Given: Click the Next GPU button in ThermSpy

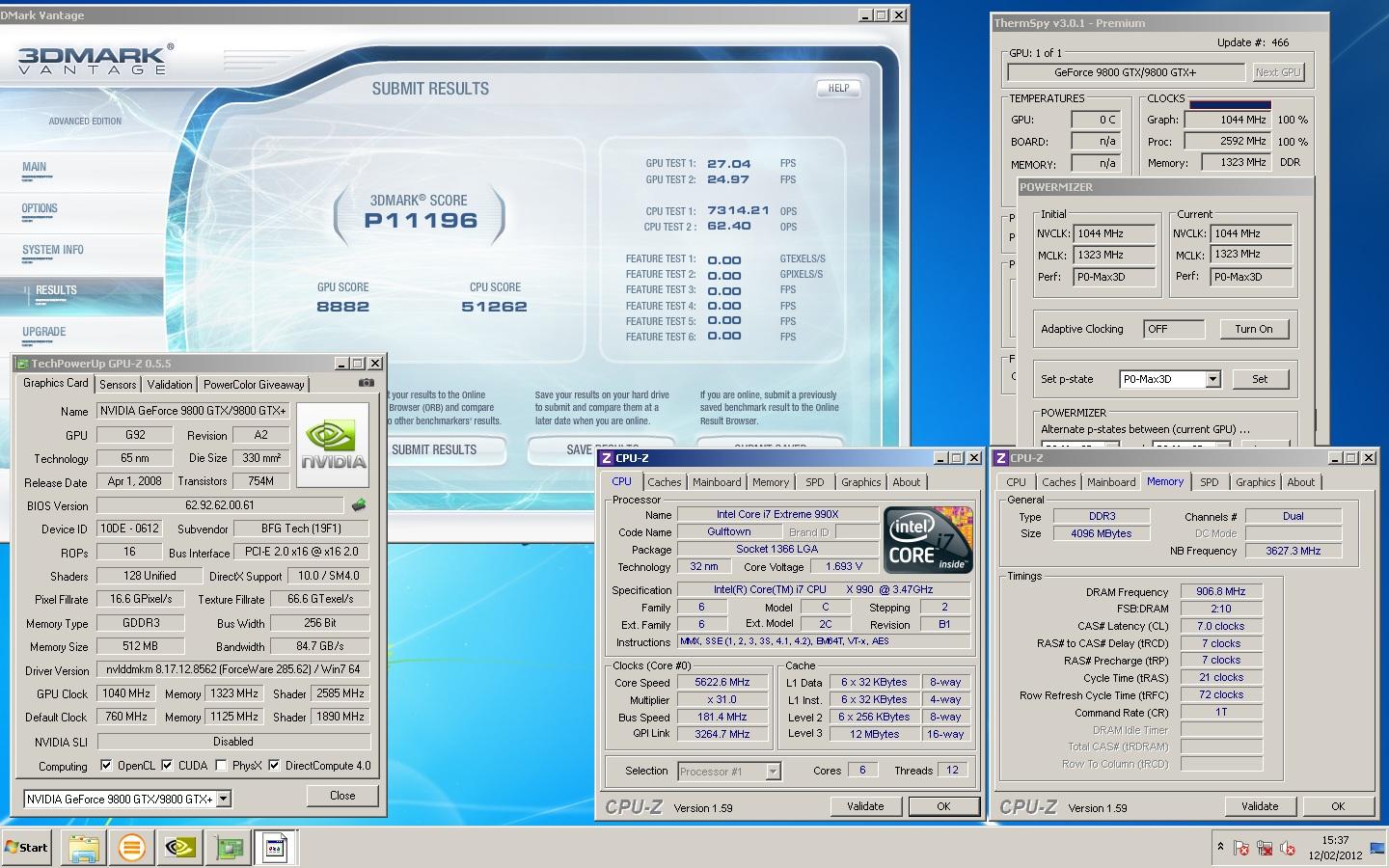Looking at the screenshot, I should [x=1278, y=72].
